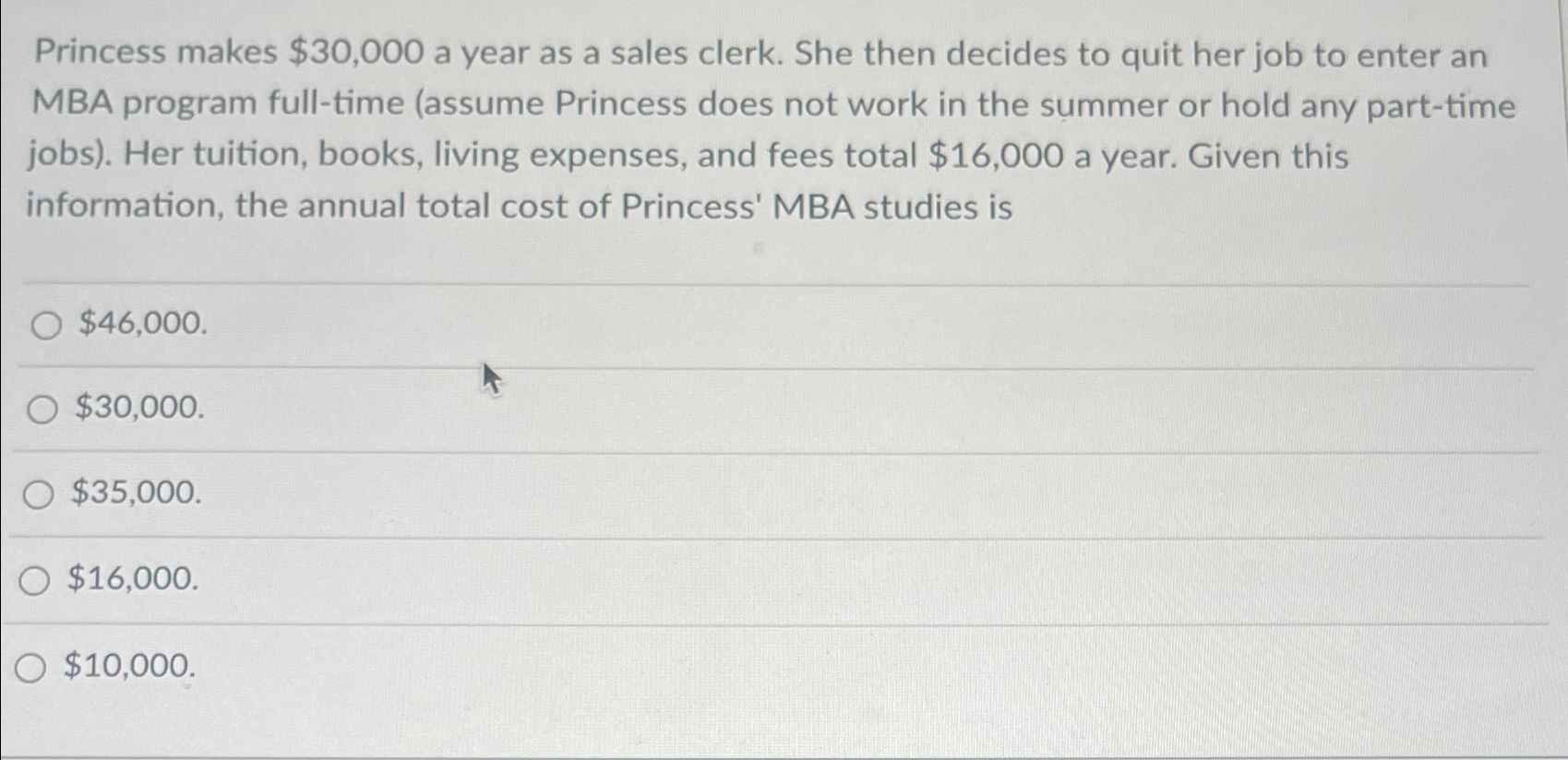1568x760 pixels.
Task: Click the "$46,000." answer label
Action: coord(138,325)
